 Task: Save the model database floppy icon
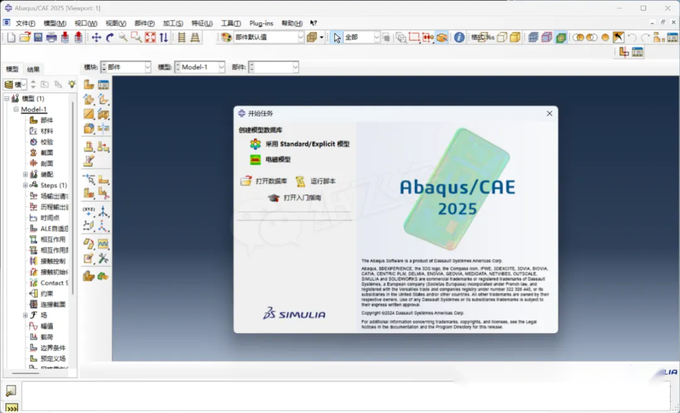pos(38,37)
